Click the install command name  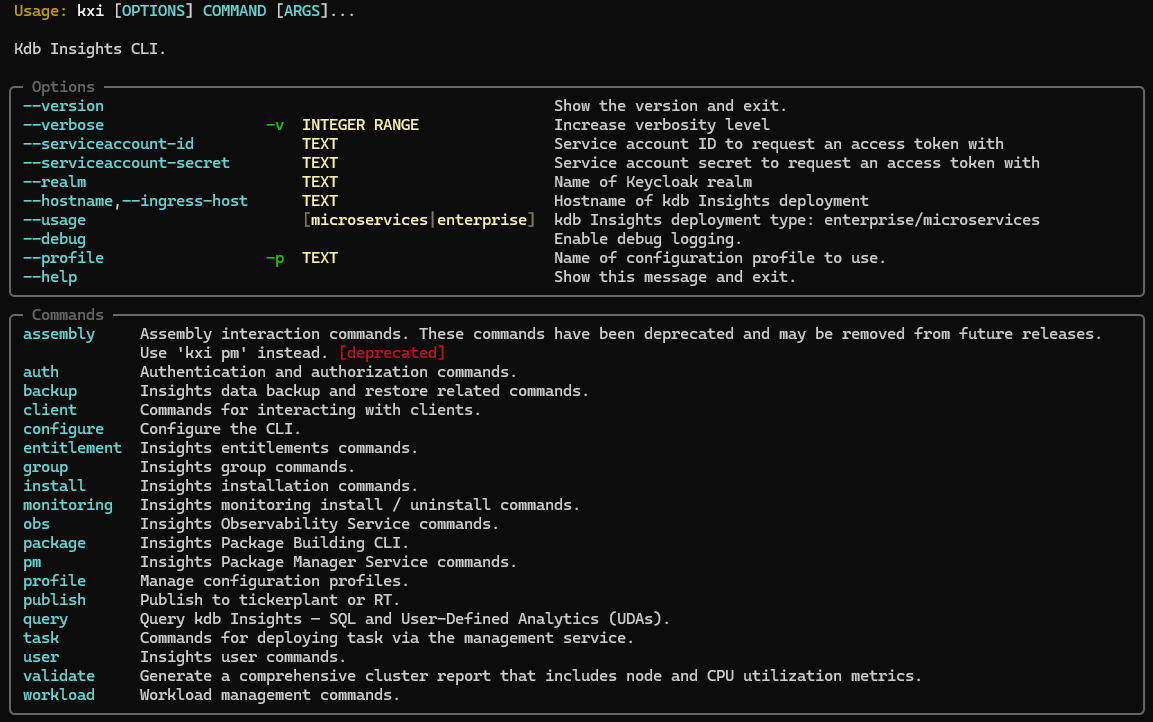[x=54, y=487]
